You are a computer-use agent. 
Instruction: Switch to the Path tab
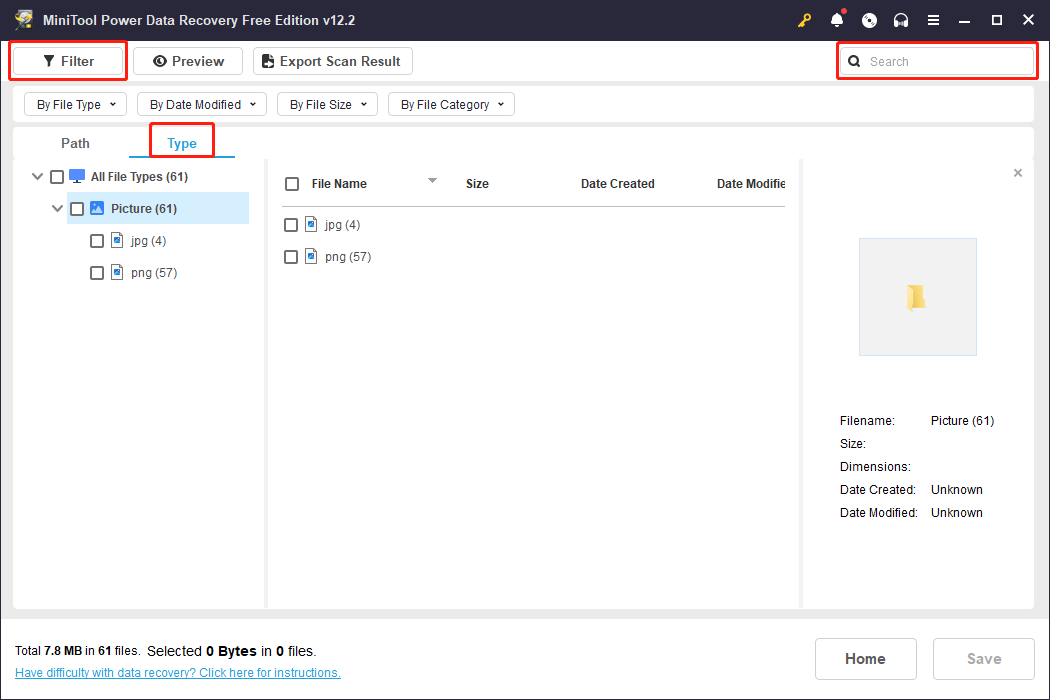[75, 143]
